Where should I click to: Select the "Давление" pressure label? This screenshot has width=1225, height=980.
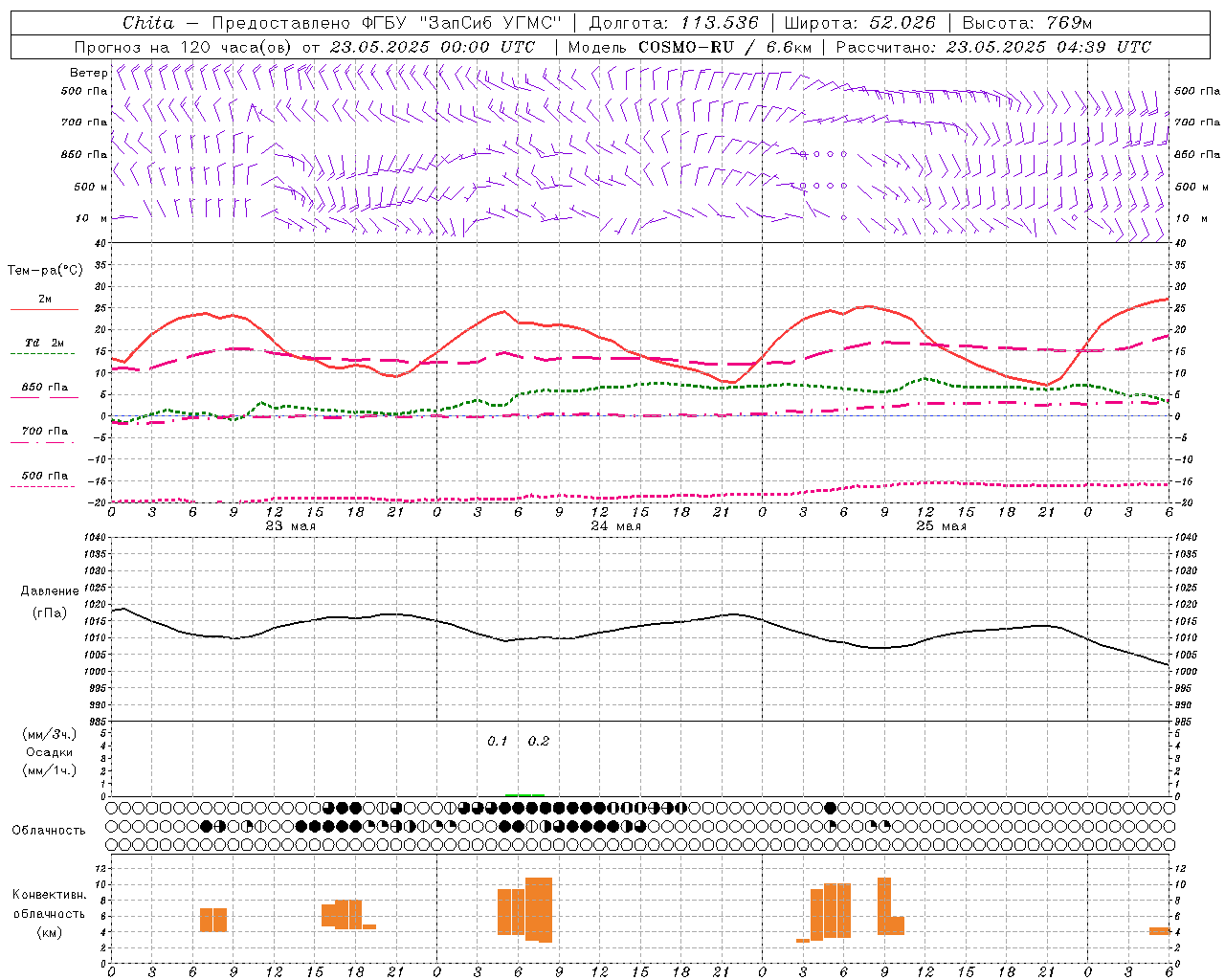click(50, 591)
